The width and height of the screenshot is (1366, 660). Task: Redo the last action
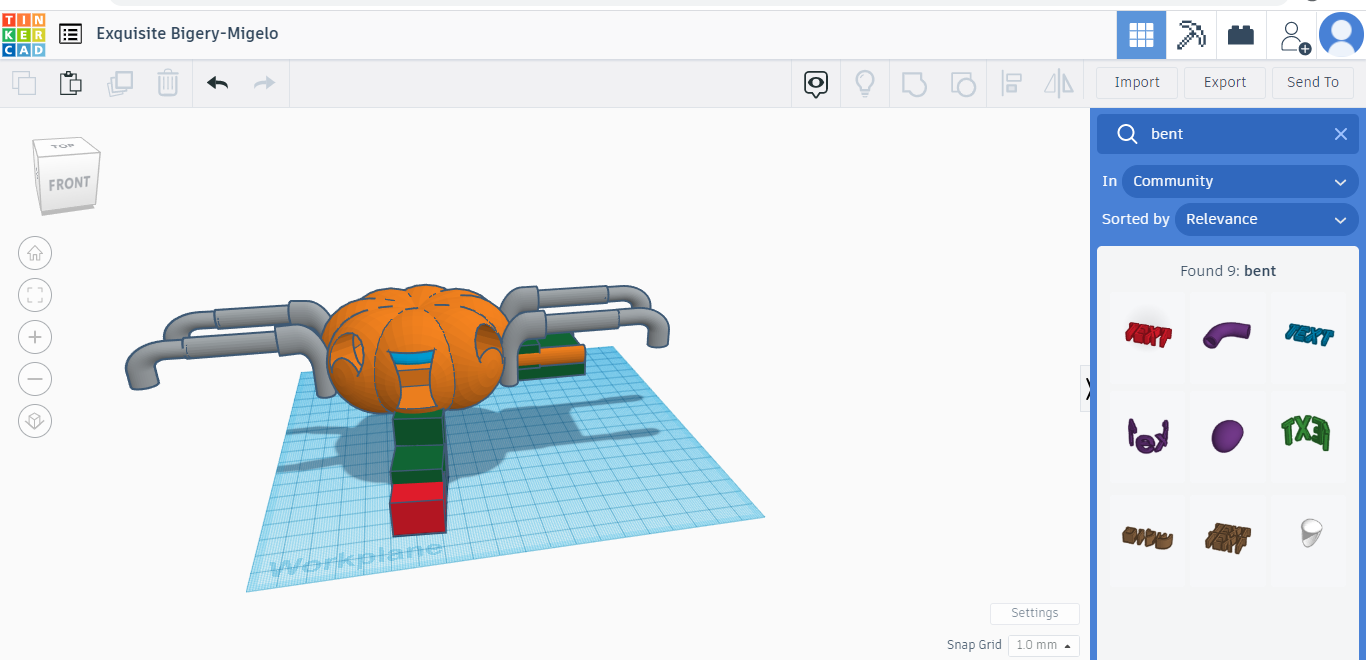point(264,83)
